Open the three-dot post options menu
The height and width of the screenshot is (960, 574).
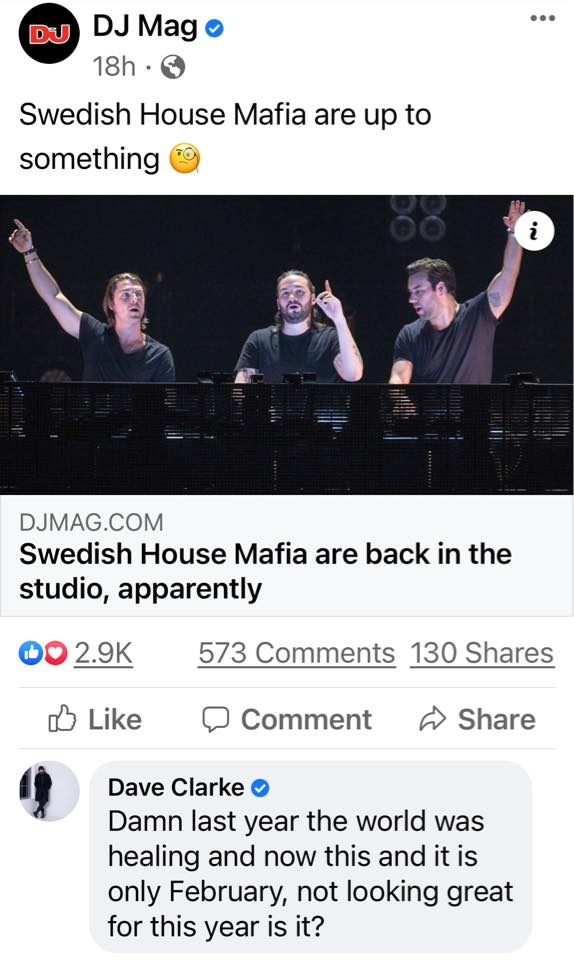click(x=543, y=18)
